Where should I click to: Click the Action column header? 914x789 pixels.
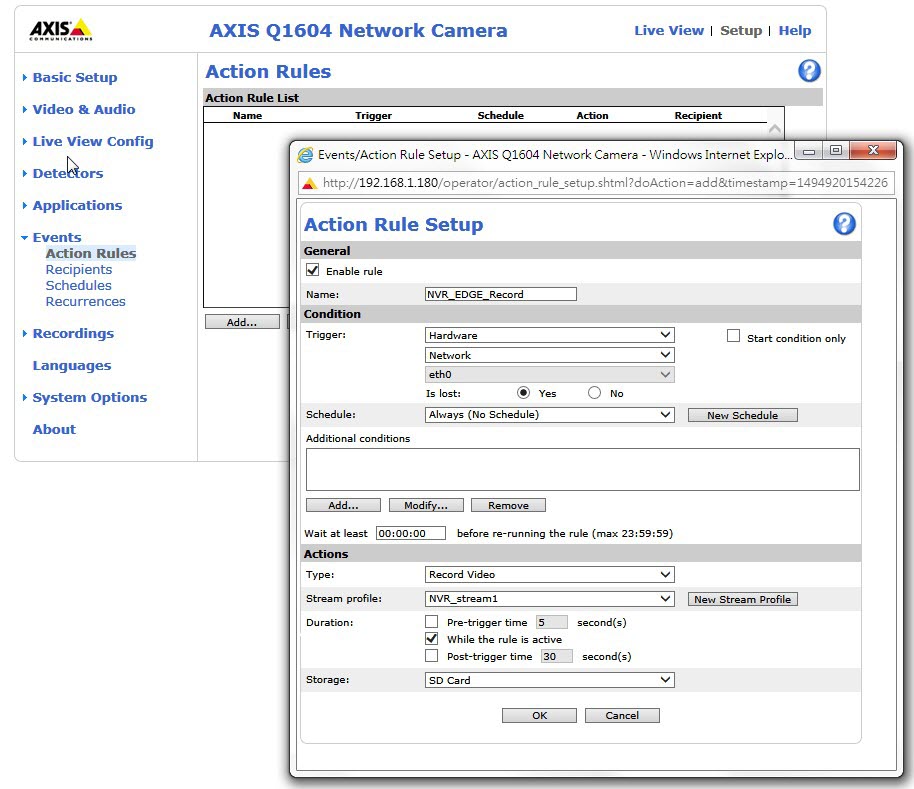click(592, 115)
